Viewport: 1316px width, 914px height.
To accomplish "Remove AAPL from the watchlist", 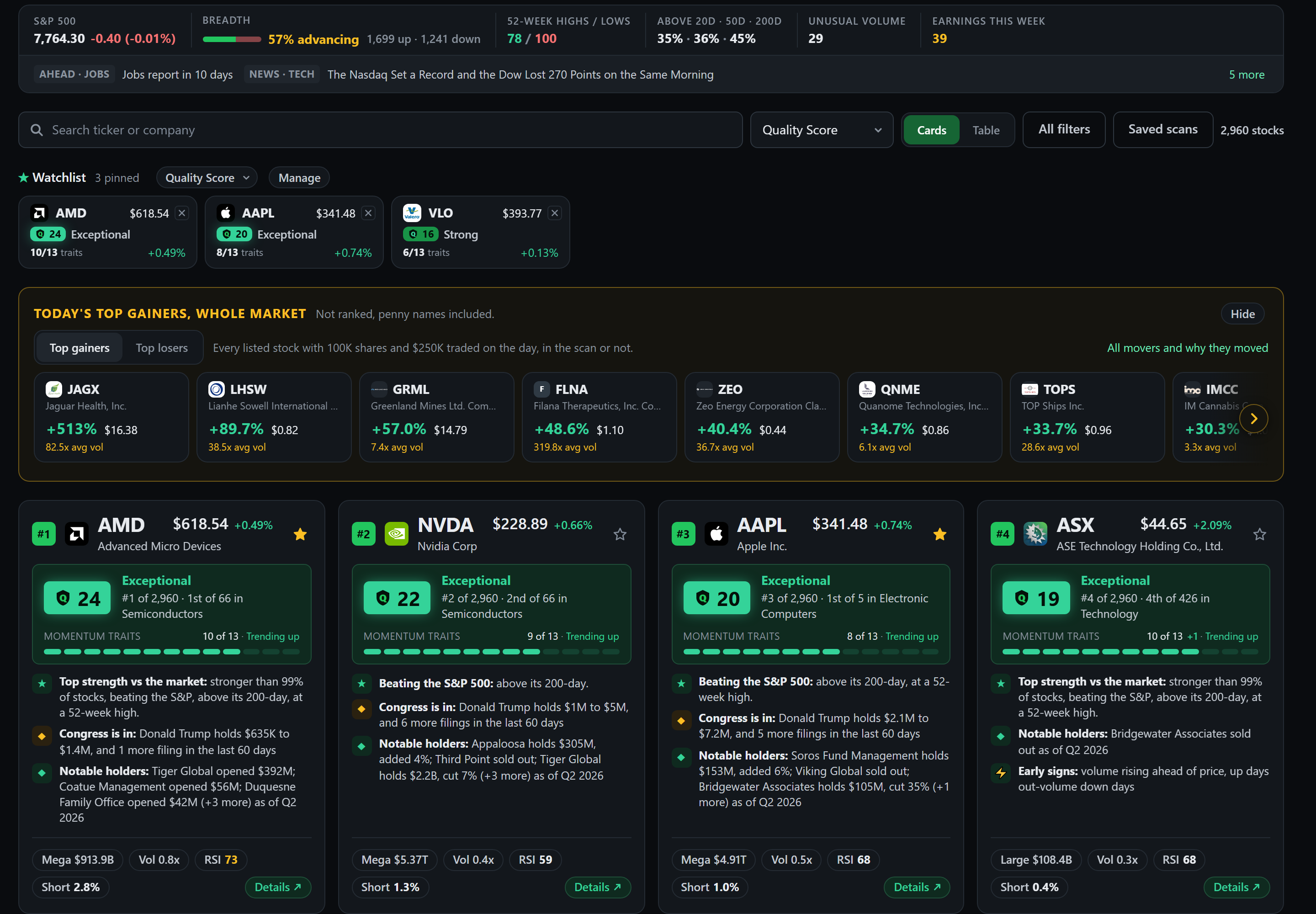I will tap(368, 213).
